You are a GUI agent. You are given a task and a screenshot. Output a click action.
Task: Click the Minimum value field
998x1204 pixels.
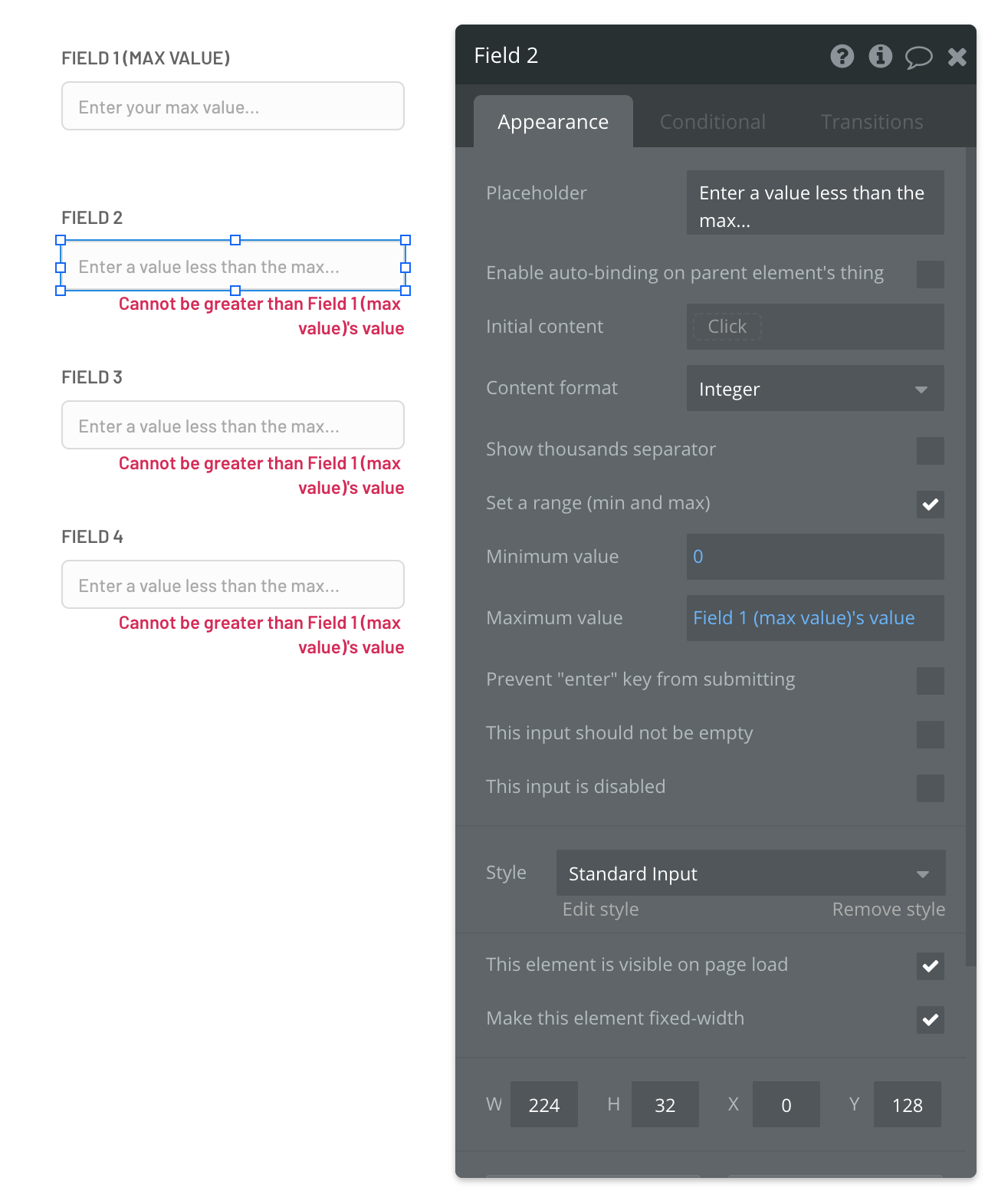(815, 557)
